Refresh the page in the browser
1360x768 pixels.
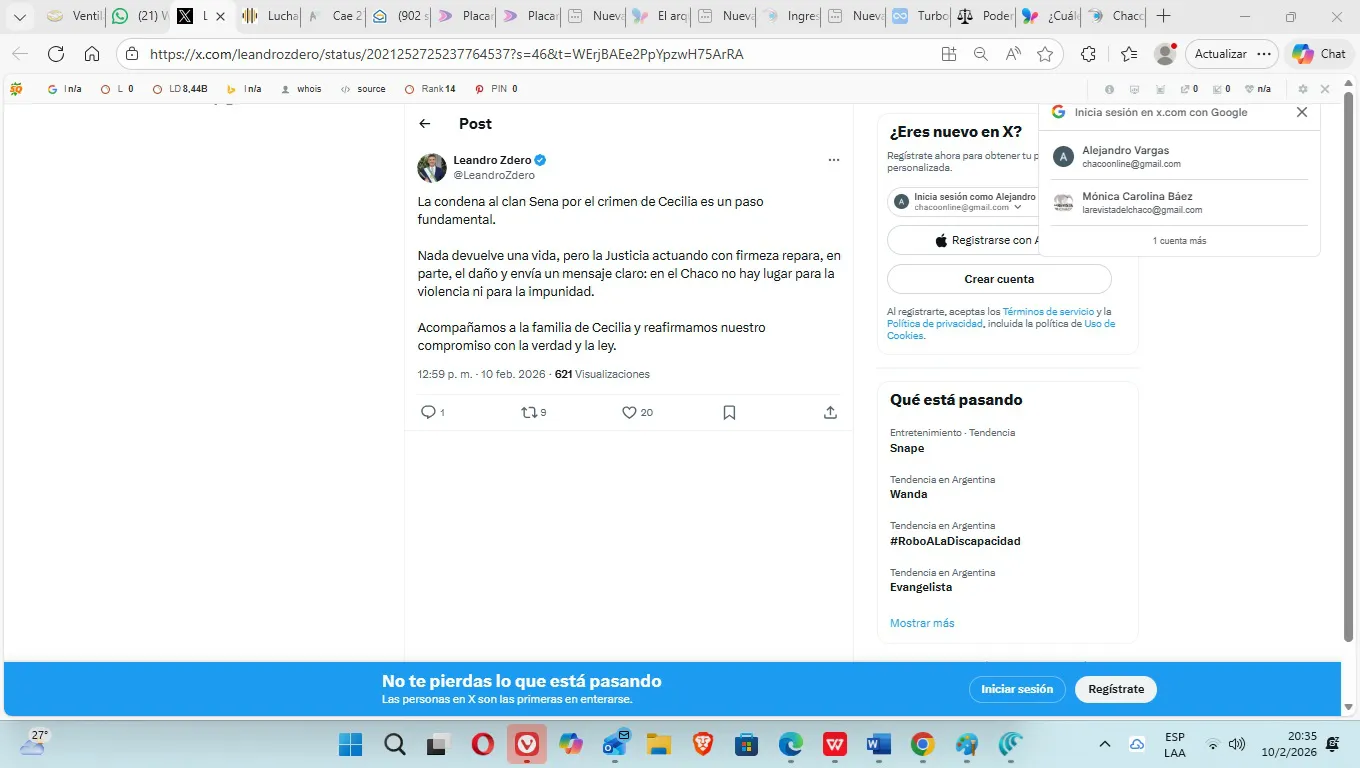[x=56, y=54]
